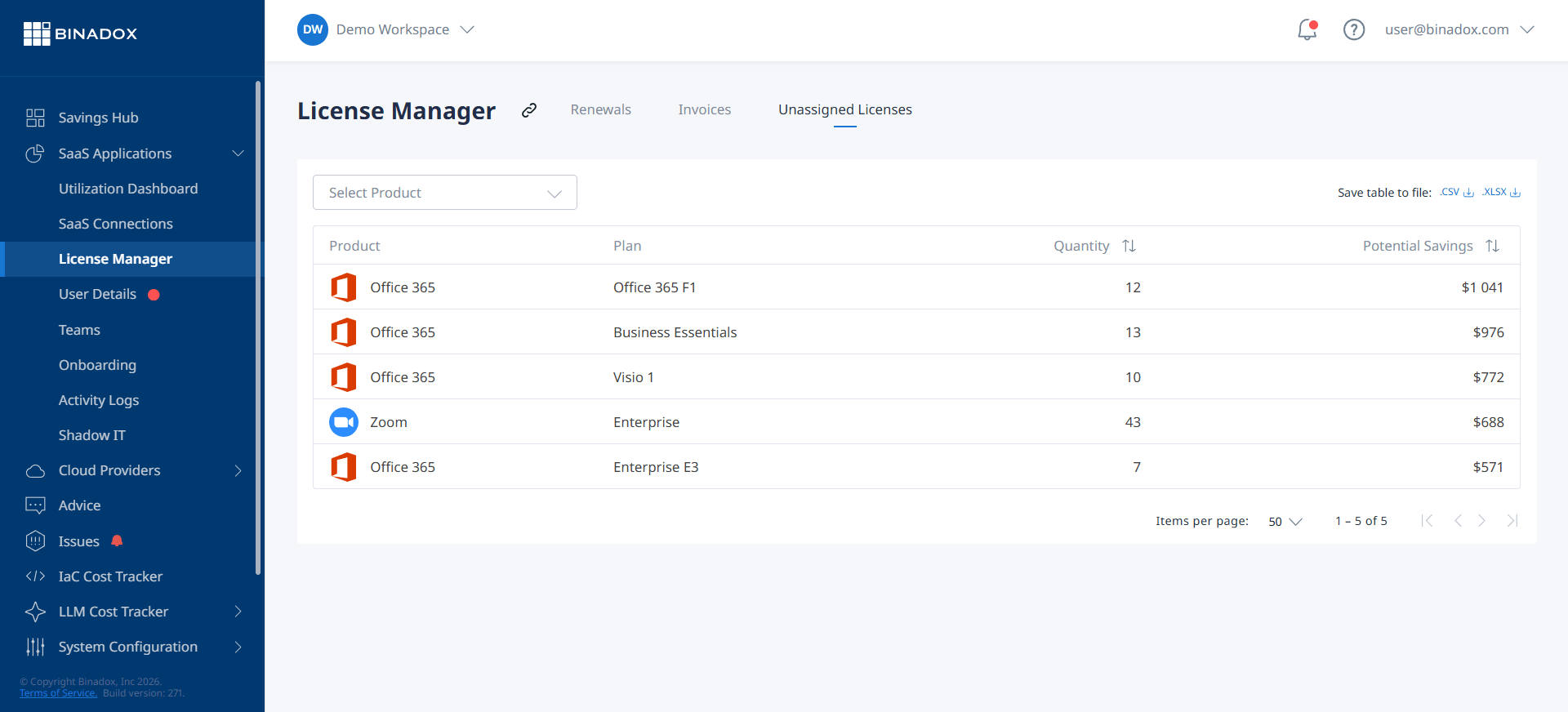Click the IaC Cost Tracker code icon
This screenshot has height=712, width=1568.
(35, 576)
